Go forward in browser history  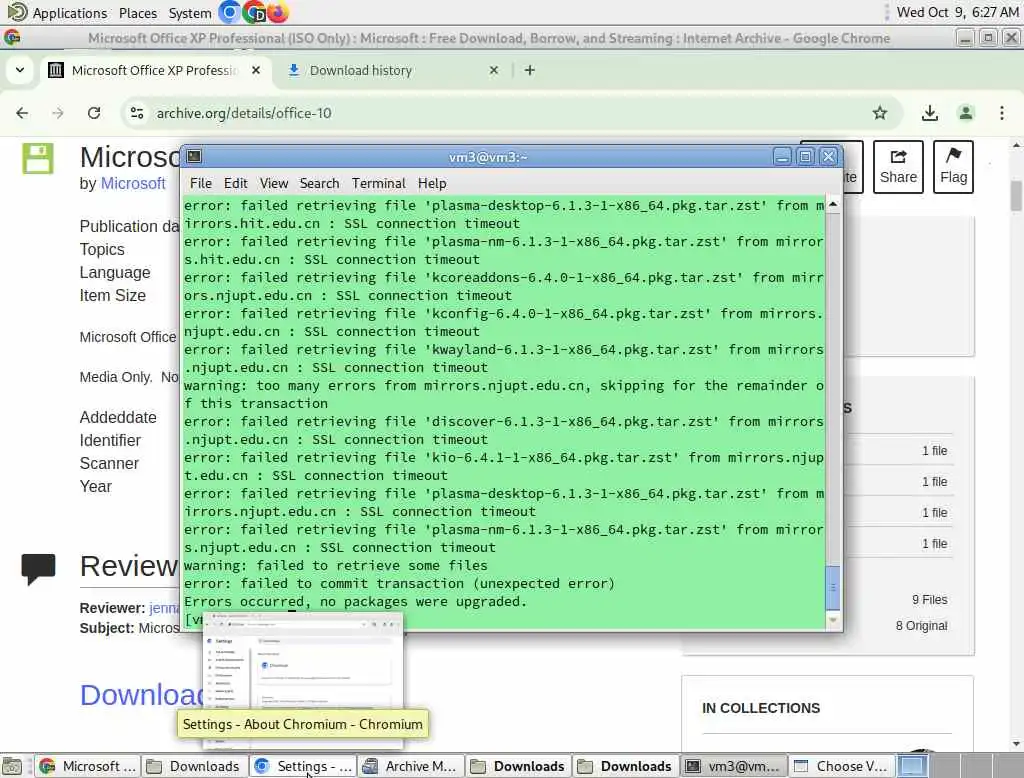point(58,113)
